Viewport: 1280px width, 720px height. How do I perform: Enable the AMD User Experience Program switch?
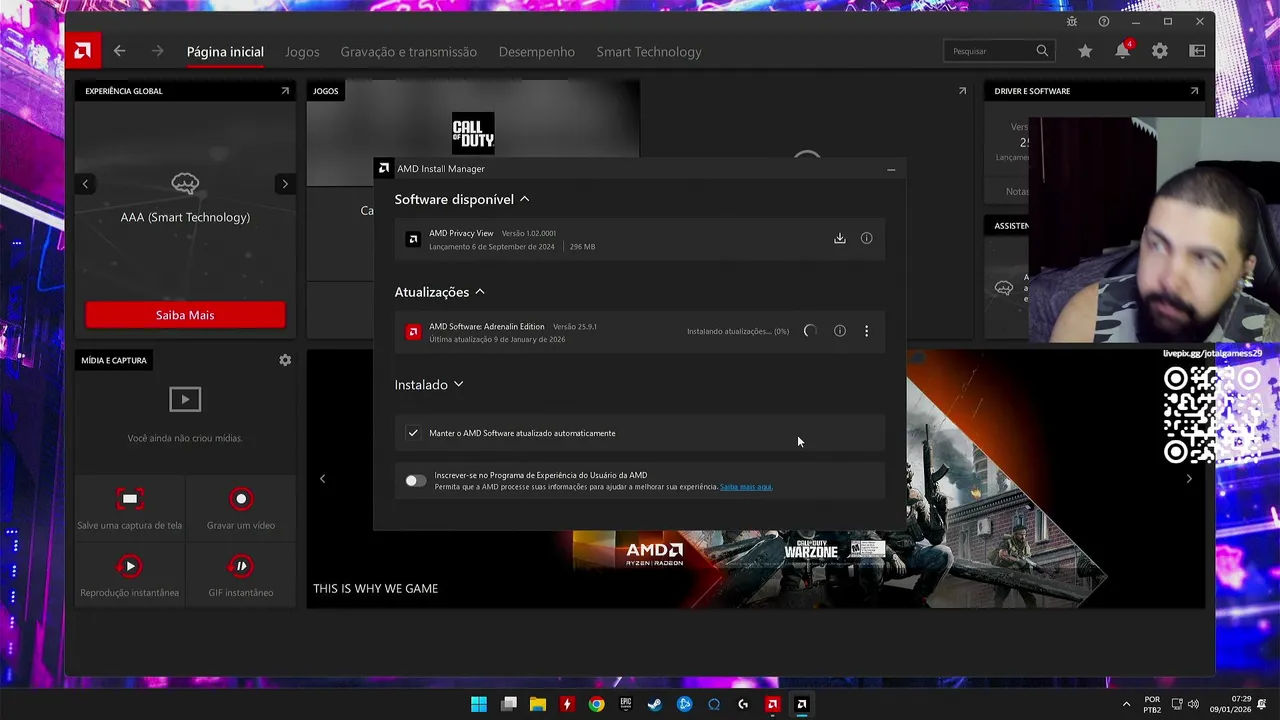pyautogui.click(x=415, y=481)
